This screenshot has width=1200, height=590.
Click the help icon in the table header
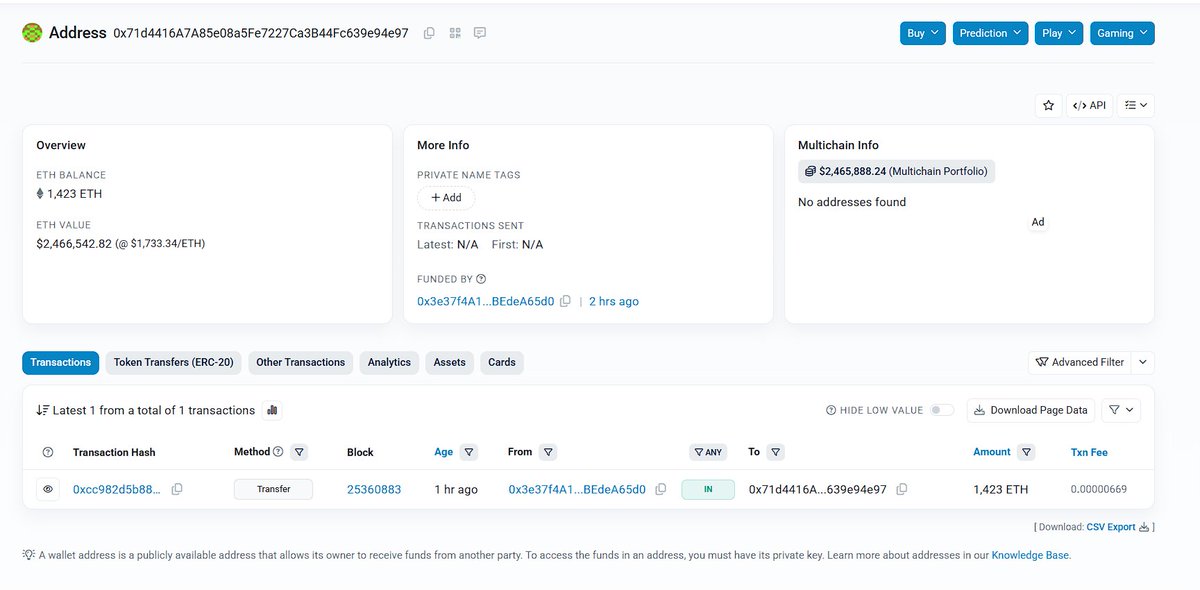pos(48,453)
